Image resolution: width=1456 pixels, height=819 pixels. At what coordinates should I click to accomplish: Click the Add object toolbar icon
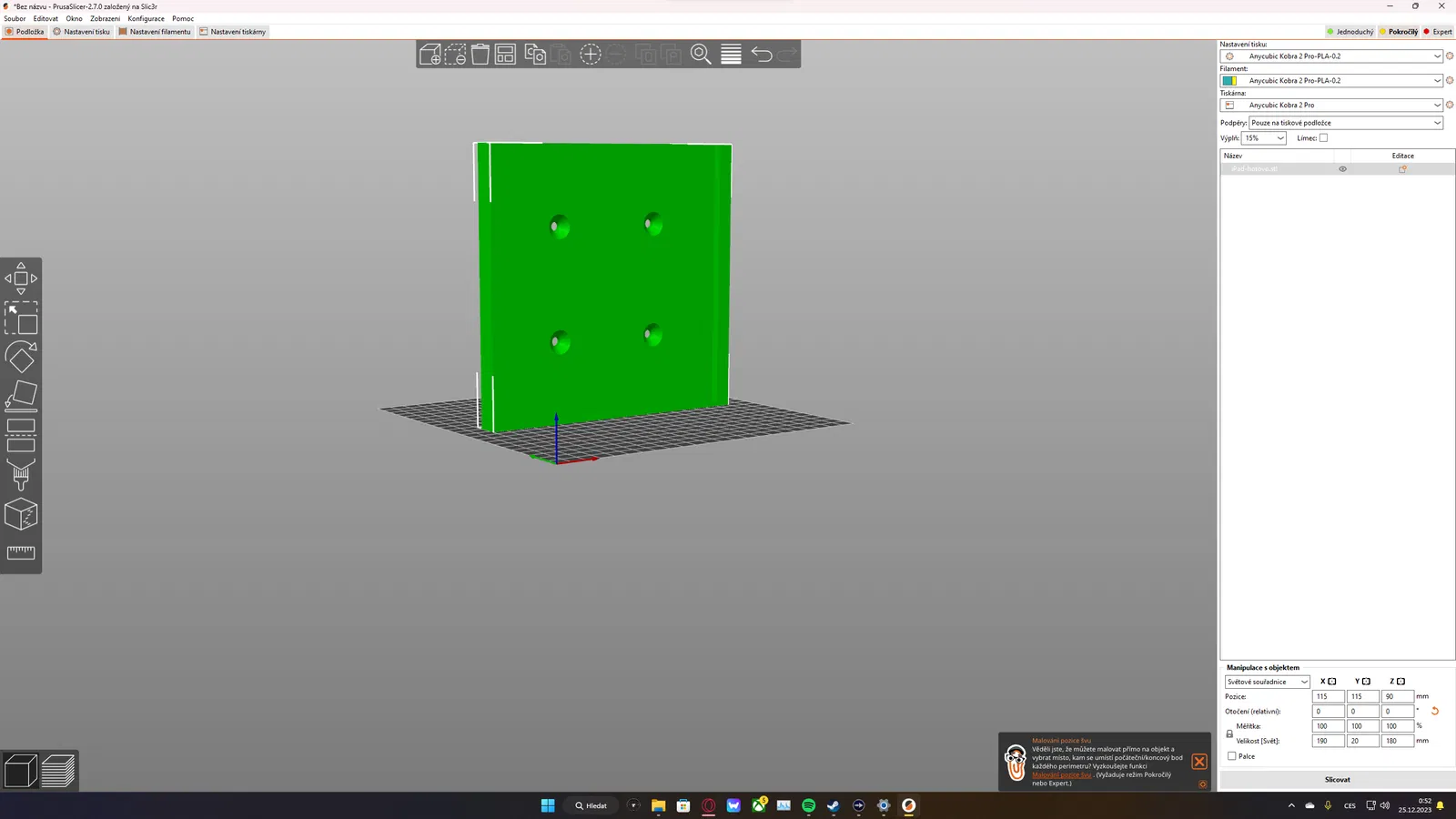tap(430, 55)
